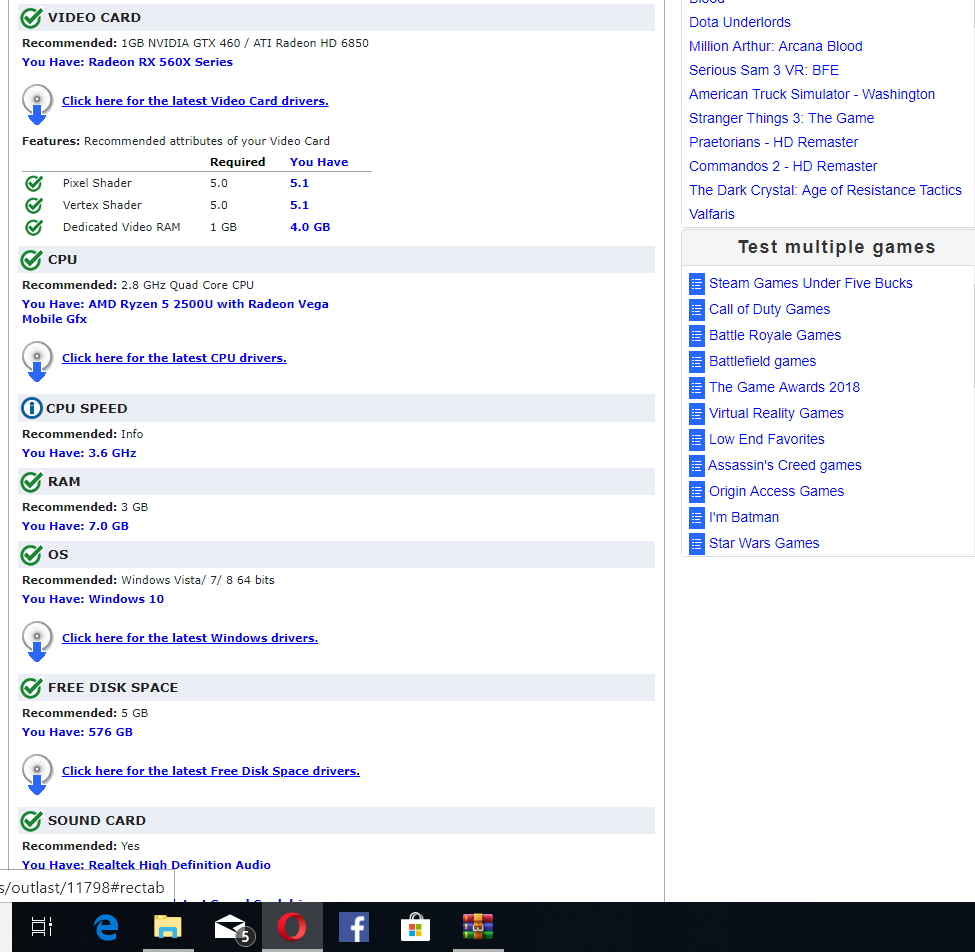
Task: Open Serious Sam 3 VR: BFE link
Action: click(764, 70)
